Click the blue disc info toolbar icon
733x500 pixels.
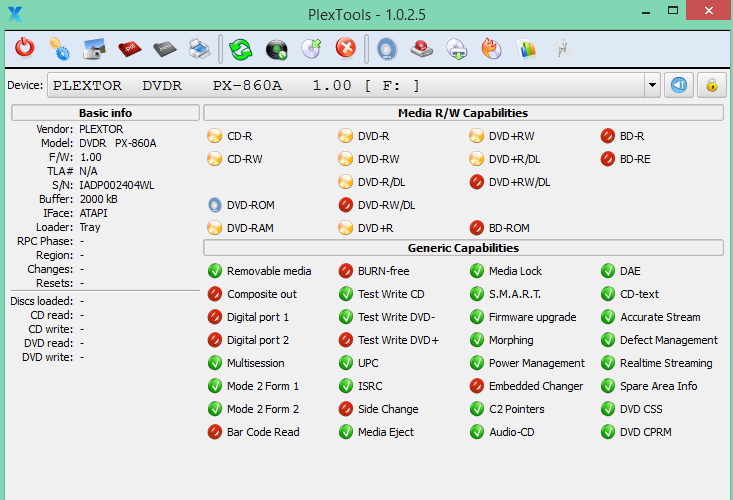coord(387,49)
